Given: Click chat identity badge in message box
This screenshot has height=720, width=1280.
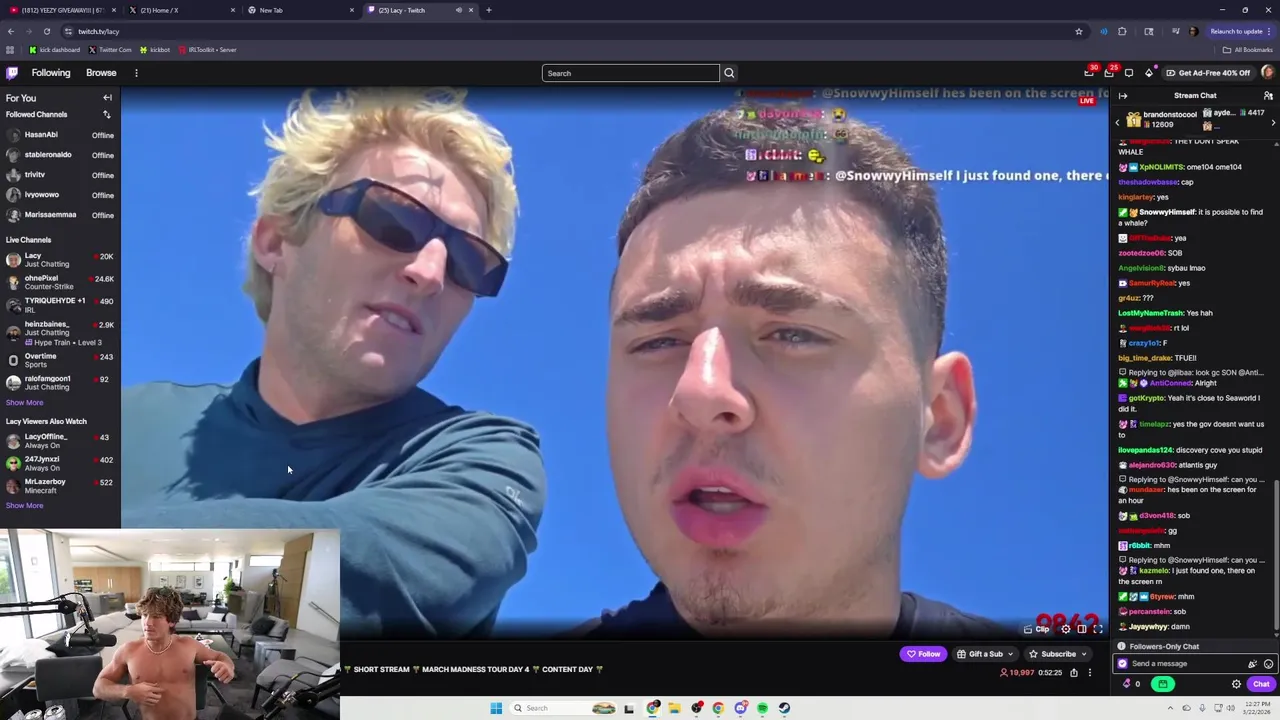Looking at the screenshot, I should 1122,664.
